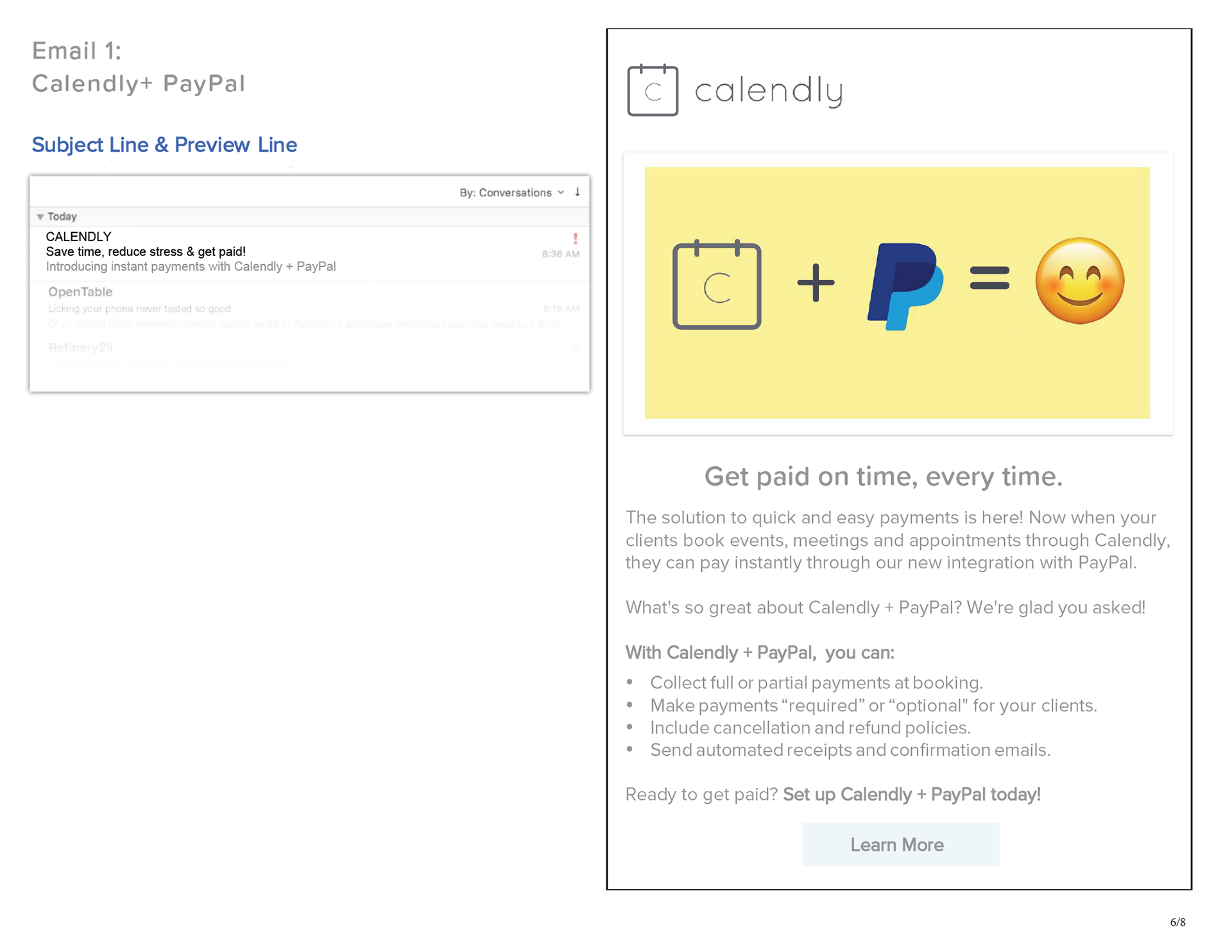Click the Subject Line & Preview Line heading
This screenshot has height=952, width=1232.
coord(164,145)
